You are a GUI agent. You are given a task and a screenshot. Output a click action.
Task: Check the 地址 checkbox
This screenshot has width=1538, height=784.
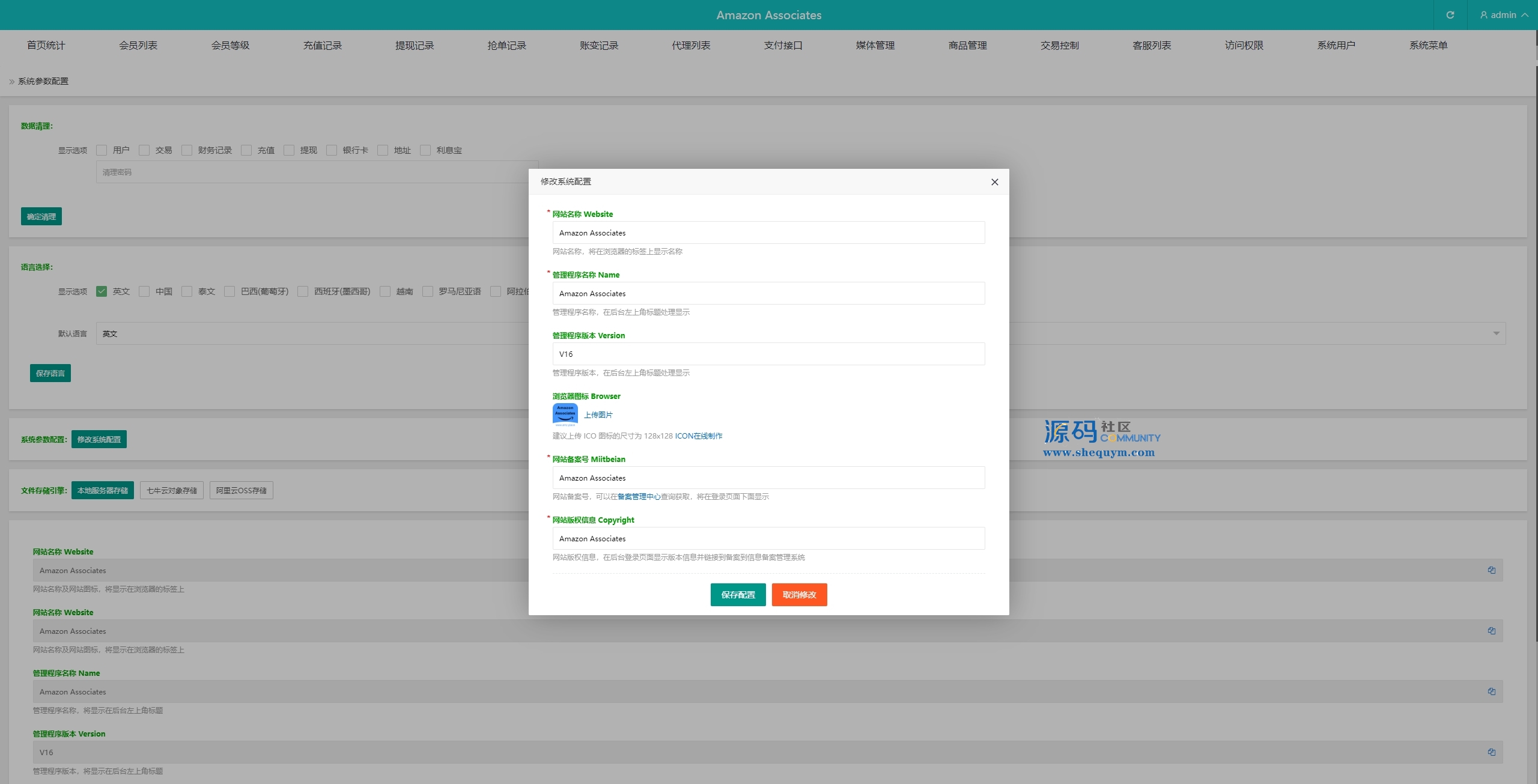pos(383,150)
